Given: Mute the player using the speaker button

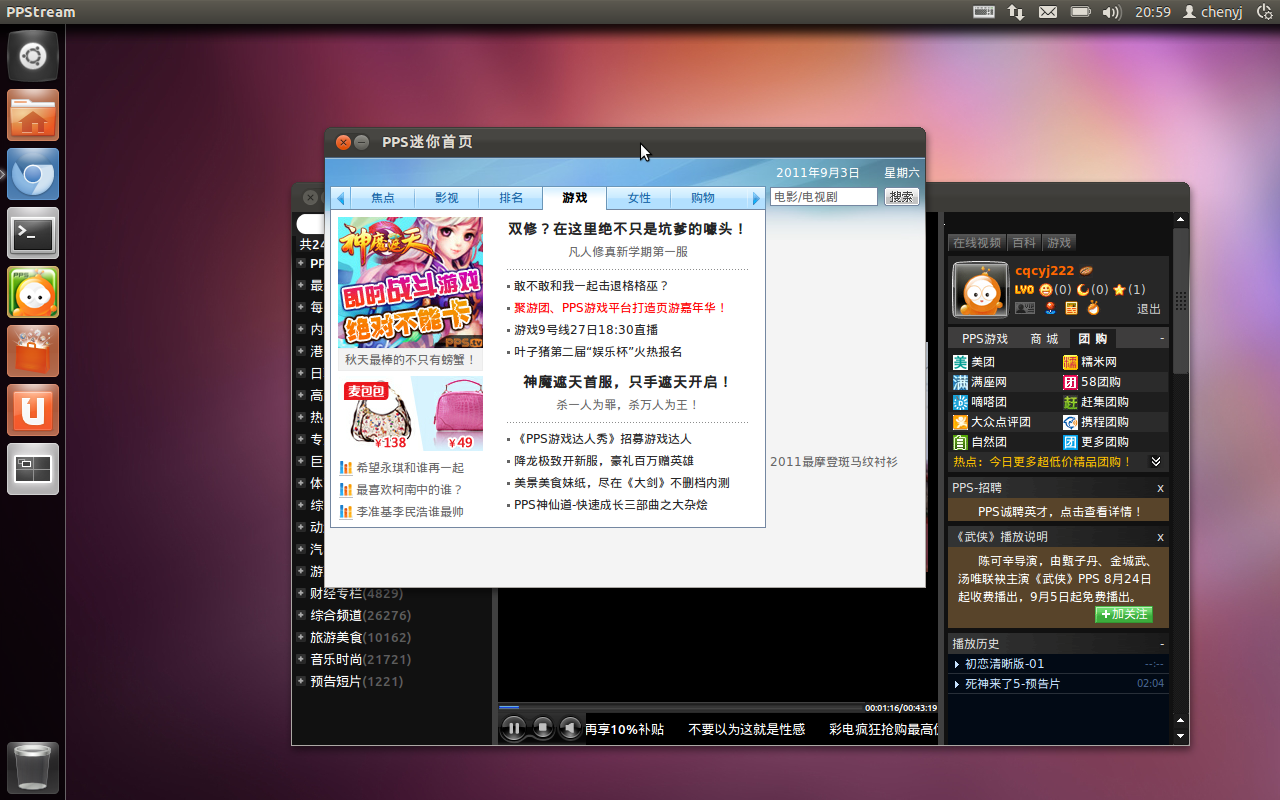Looking at the screenshot, I should click(x=570, y=728).
